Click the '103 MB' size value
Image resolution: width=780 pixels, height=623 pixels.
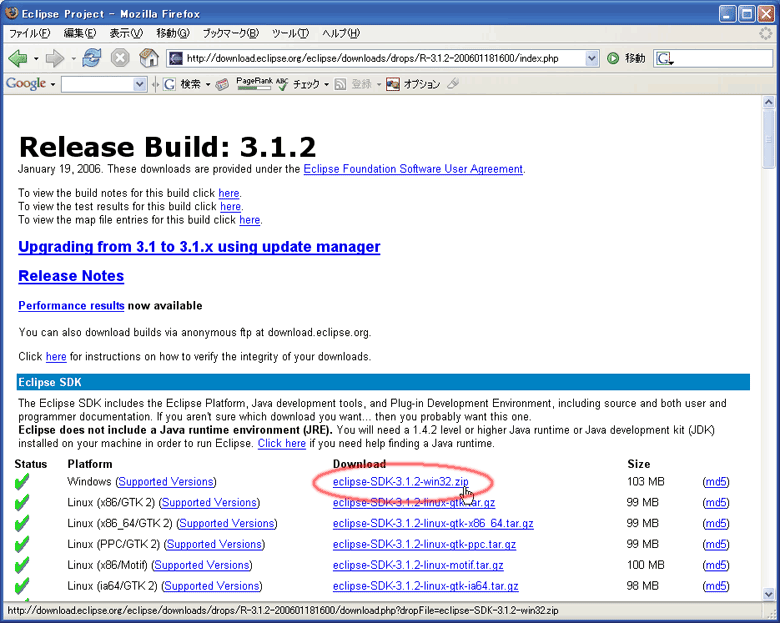pos(646,482)
